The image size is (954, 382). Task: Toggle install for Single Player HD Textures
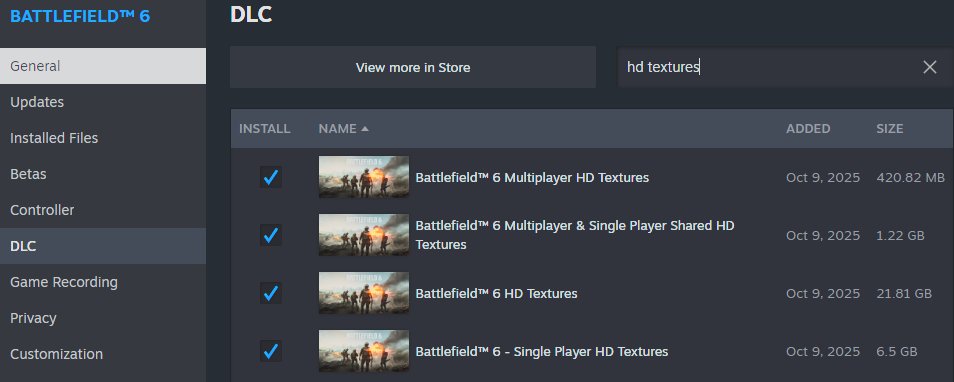coord(271,351)
